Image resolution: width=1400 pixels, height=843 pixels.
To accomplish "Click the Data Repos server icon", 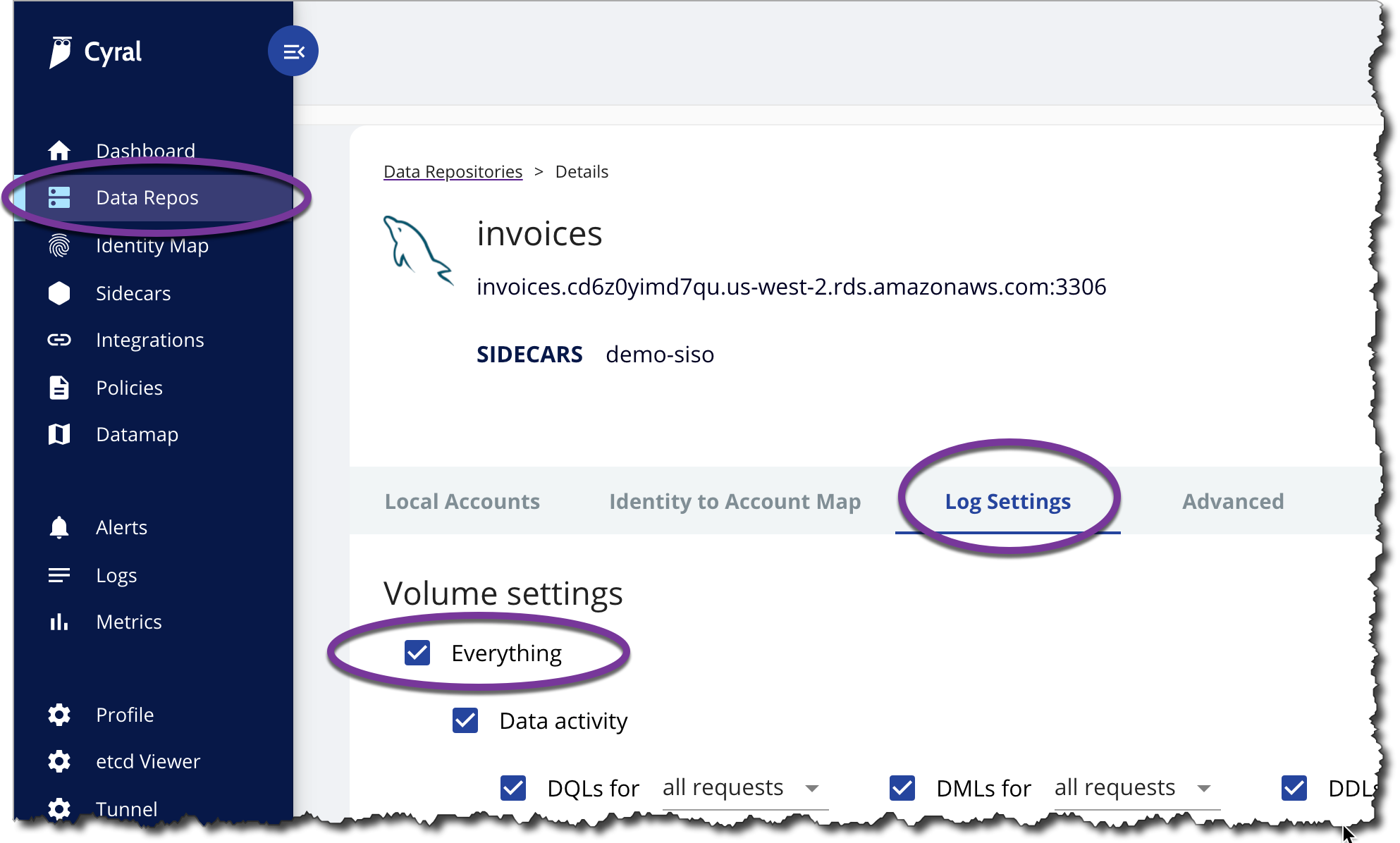I will tap(59, 197).
